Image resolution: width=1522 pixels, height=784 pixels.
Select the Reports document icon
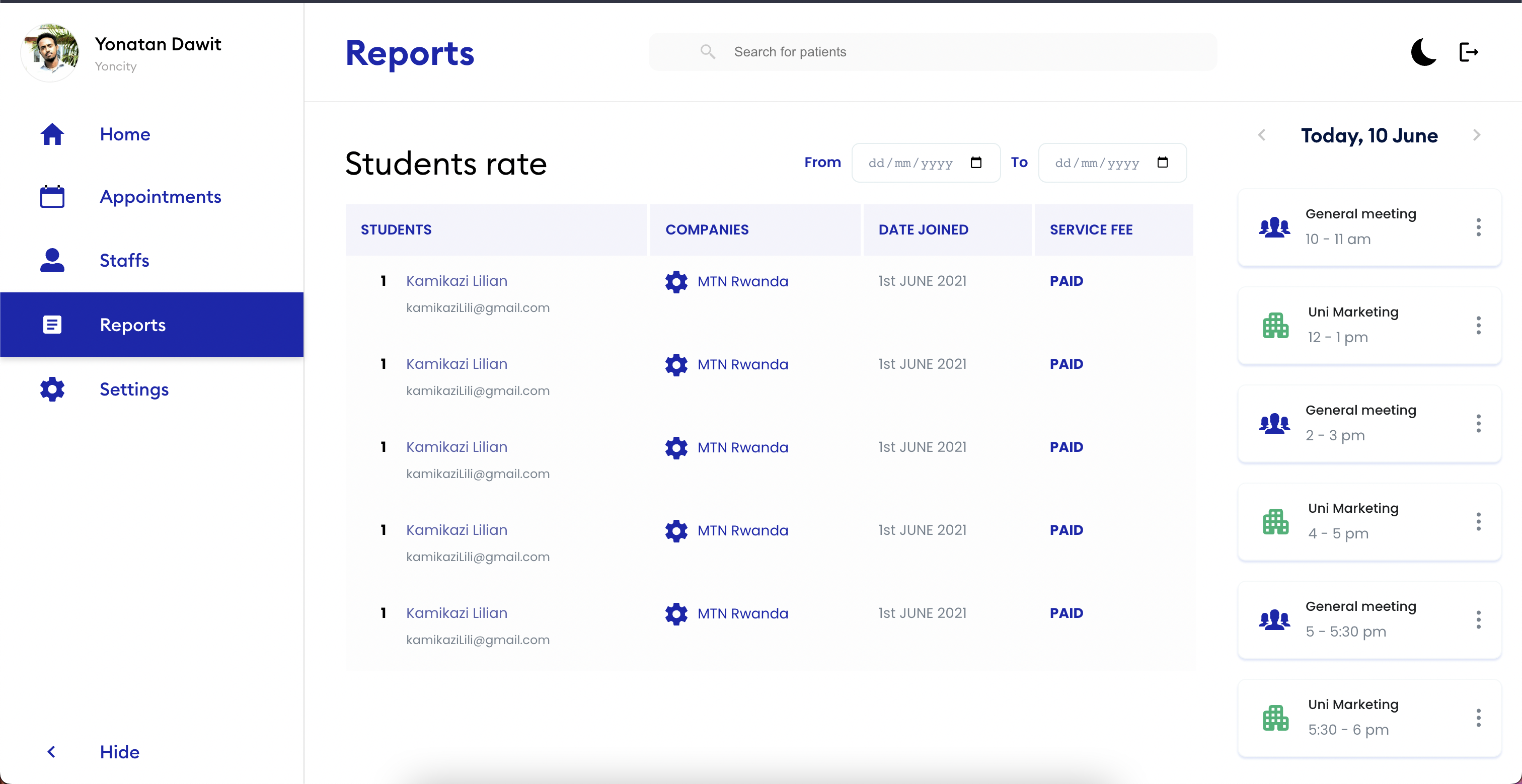pyautogui.click(x=52, y=325)
